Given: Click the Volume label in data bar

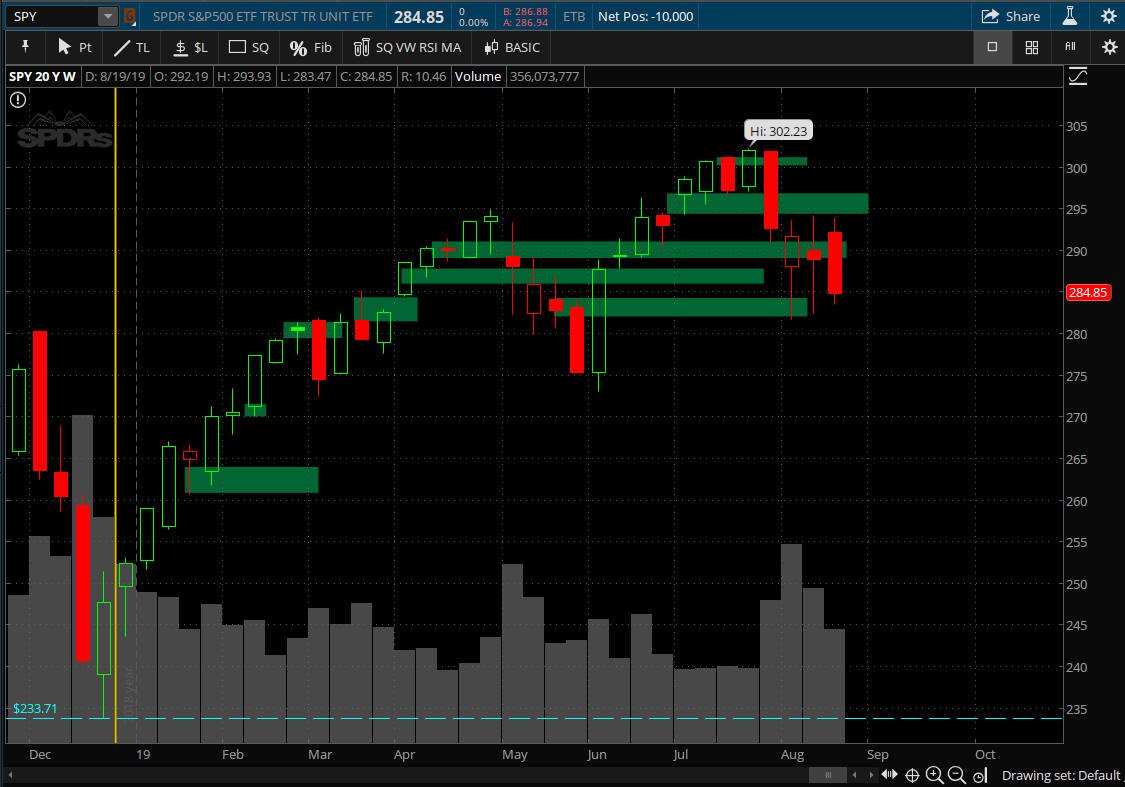Looking at the screenshot, I should [478, 77].
